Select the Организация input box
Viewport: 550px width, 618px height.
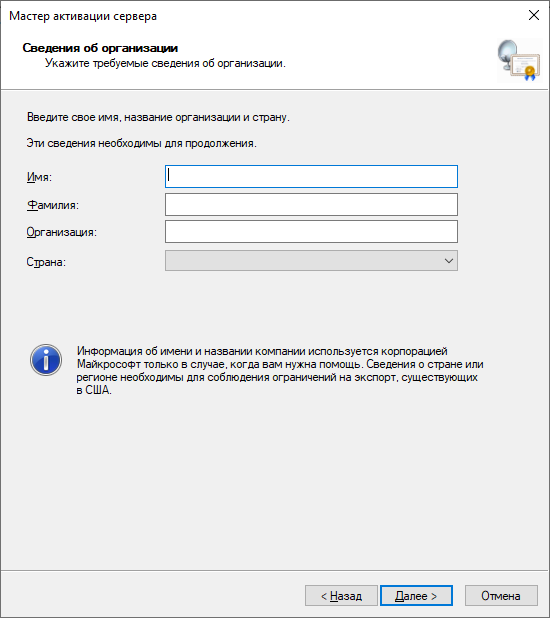point(311,231)
